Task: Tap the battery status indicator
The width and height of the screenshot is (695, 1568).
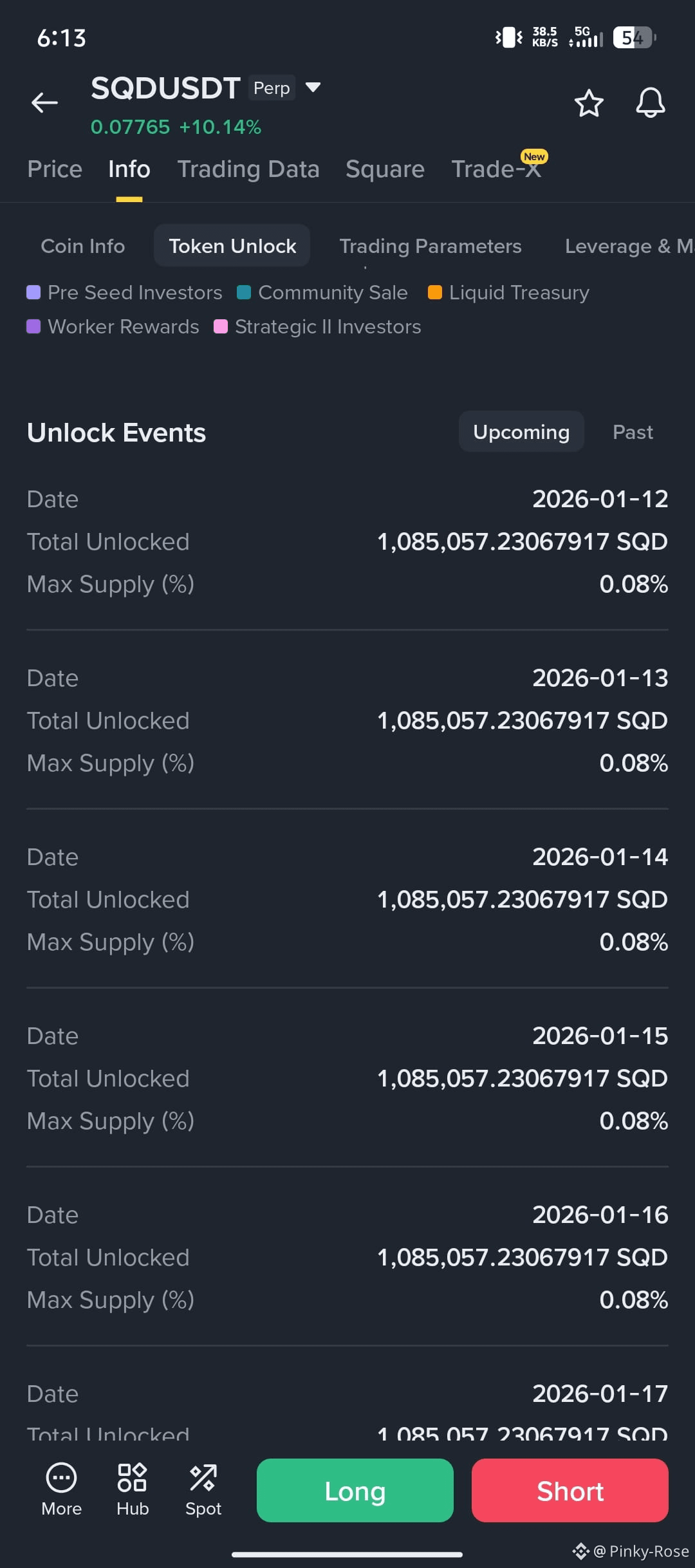Action: 635,37
